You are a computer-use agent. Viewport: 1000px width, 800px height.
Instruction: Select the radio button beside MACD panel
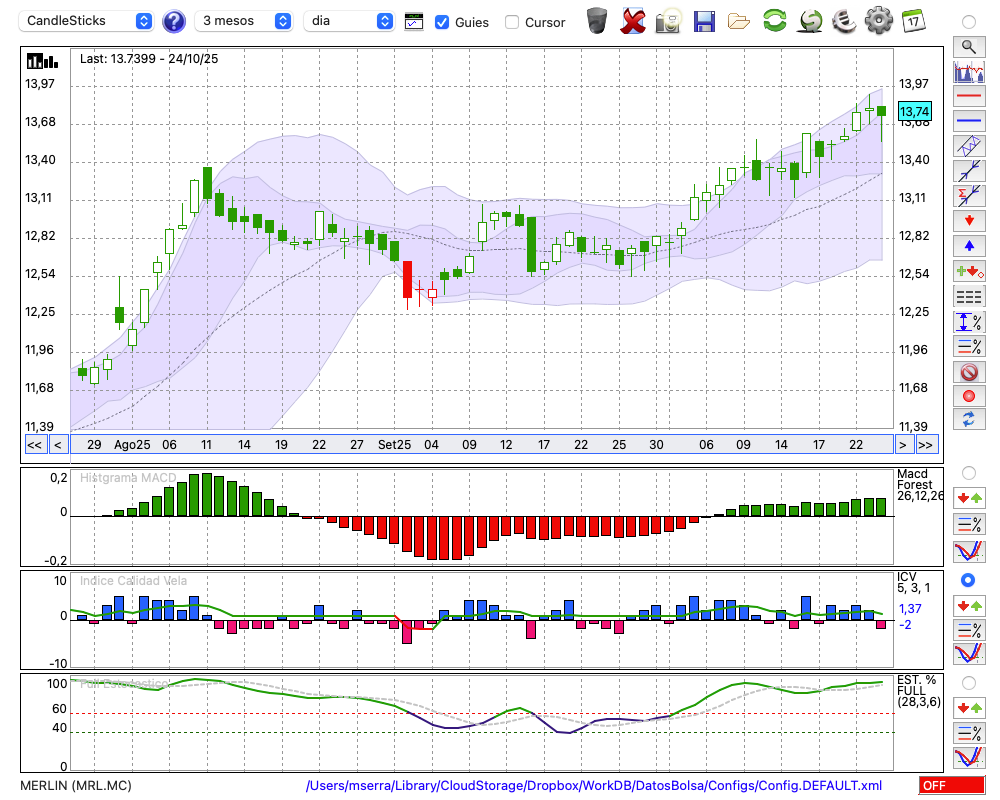point(967,472)
